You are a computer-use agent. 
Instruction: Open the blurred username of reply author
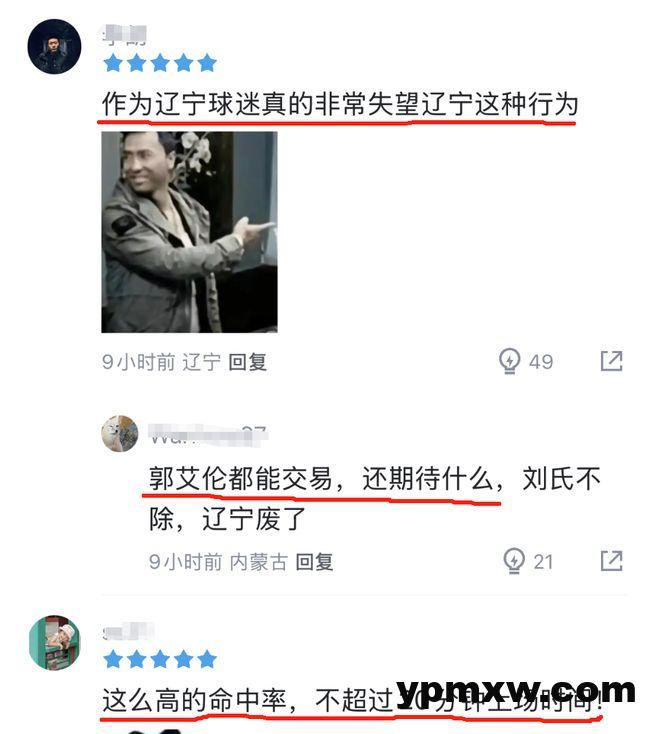[x=208, y=434]
